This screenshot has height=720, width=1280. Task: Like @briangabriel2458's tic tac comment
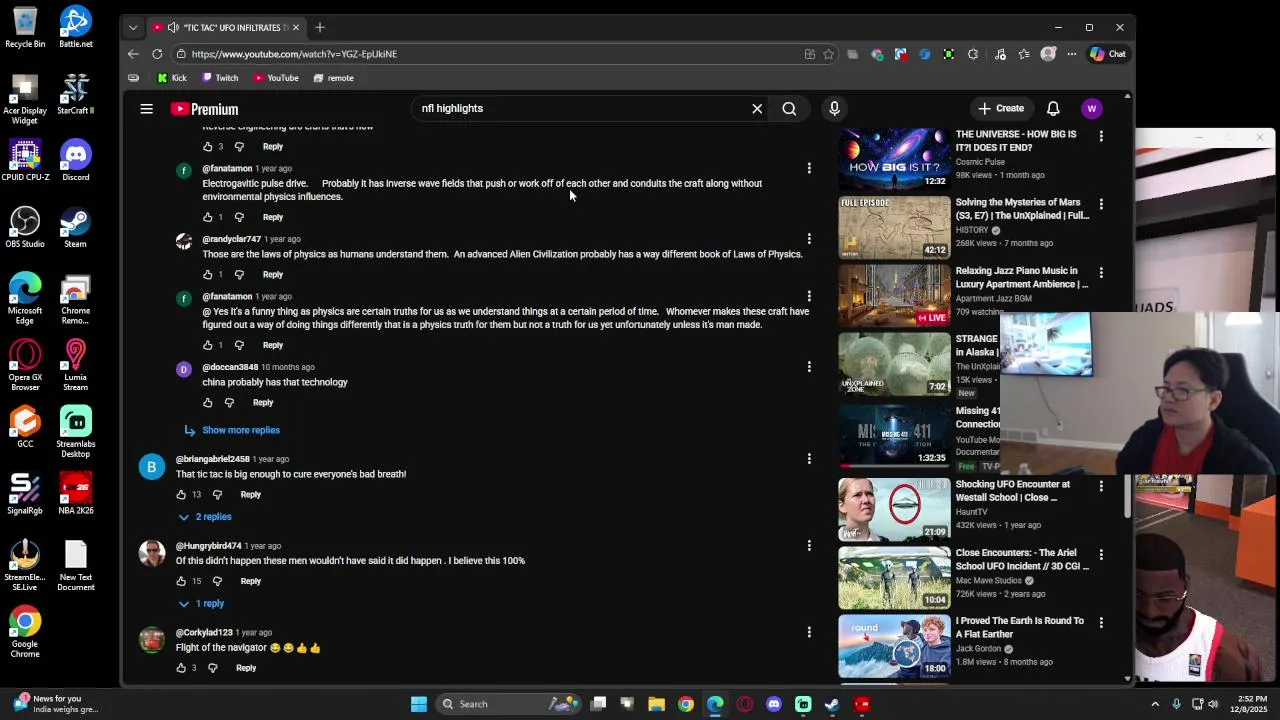click(181, 494)
